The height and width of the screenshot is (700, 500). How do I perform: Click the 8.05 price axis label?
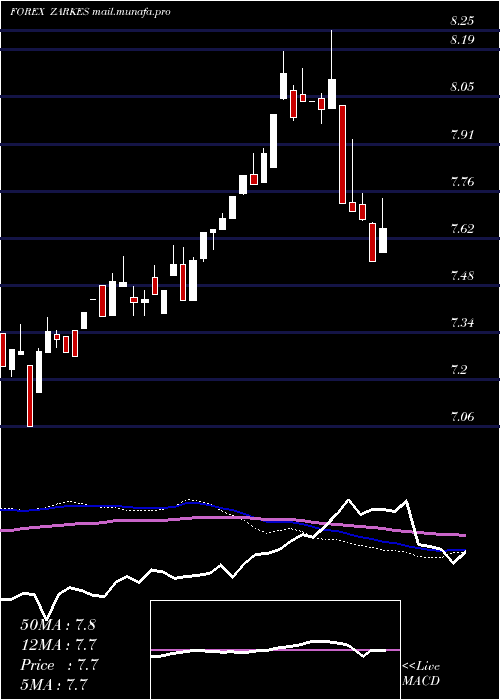tap(462, 86)
